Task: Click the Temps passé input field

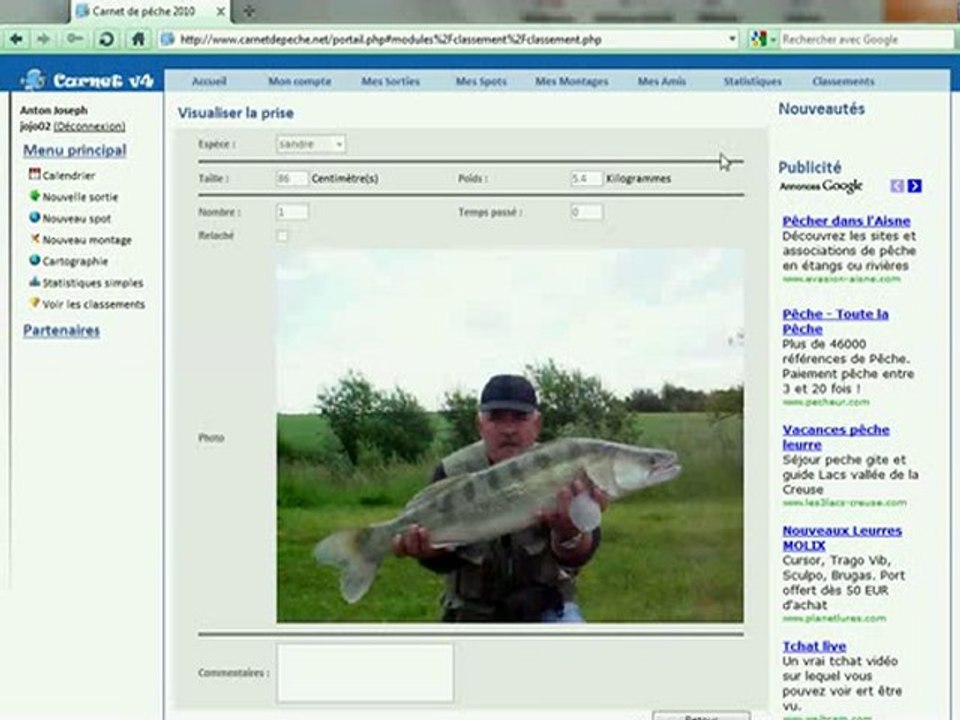Action: (x=587, y=212)
